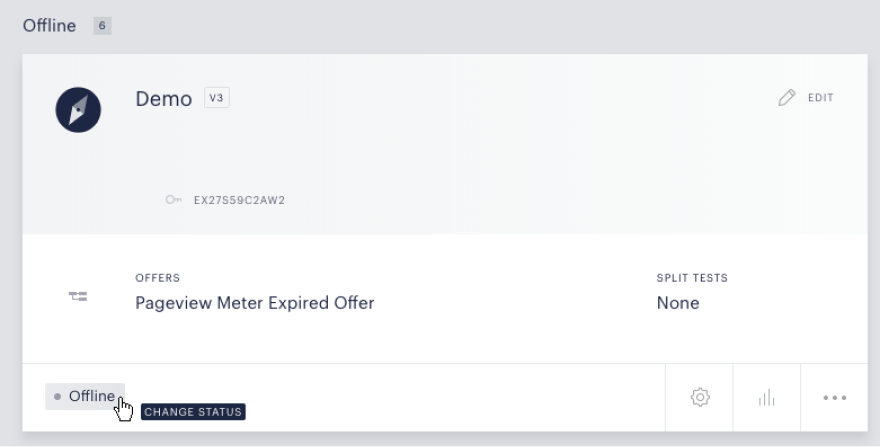Click the V3 version badge

pos(217,98)
